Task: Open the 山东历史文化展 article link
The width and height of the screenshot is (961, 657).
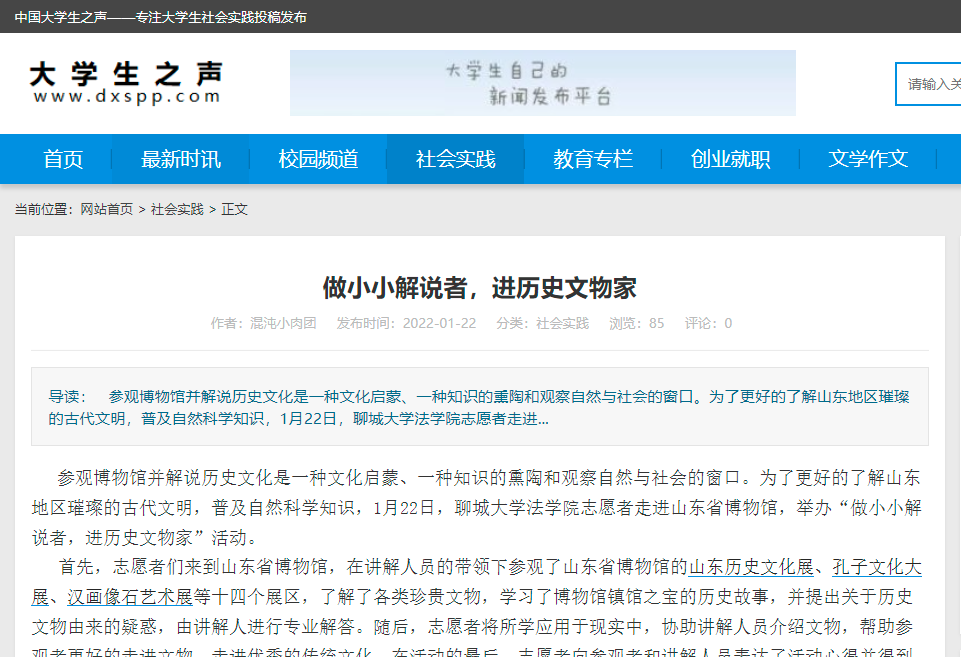Action: click(751, 568)
